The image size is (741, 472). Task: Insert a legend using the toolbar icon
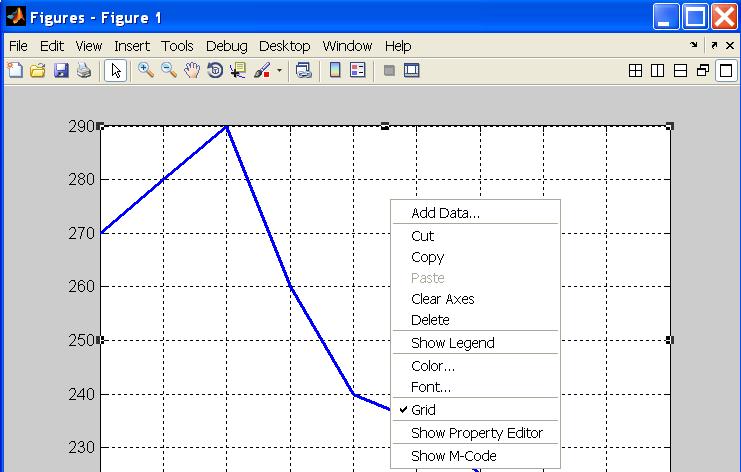[x=358, y=70]
